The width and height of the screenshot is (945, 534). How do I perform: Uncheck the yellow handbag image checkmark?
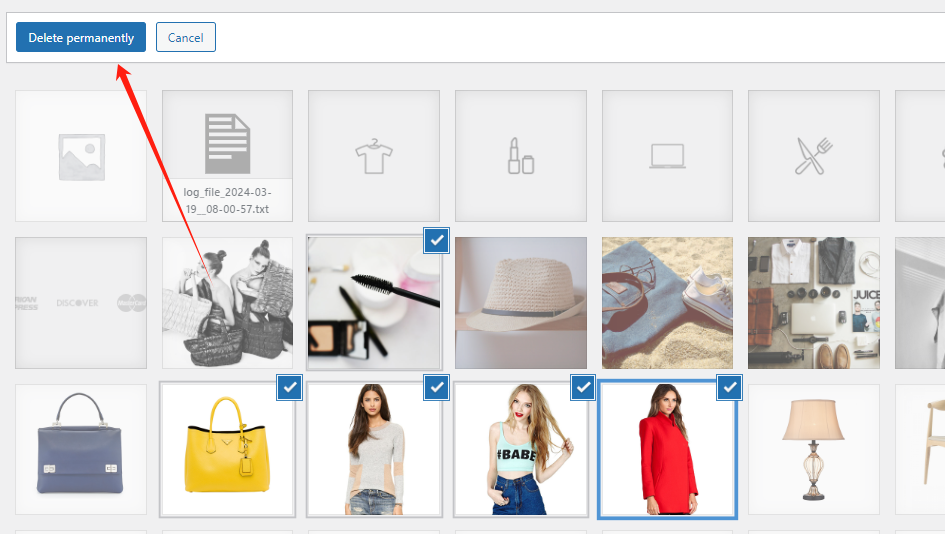[x=289, y=388]
